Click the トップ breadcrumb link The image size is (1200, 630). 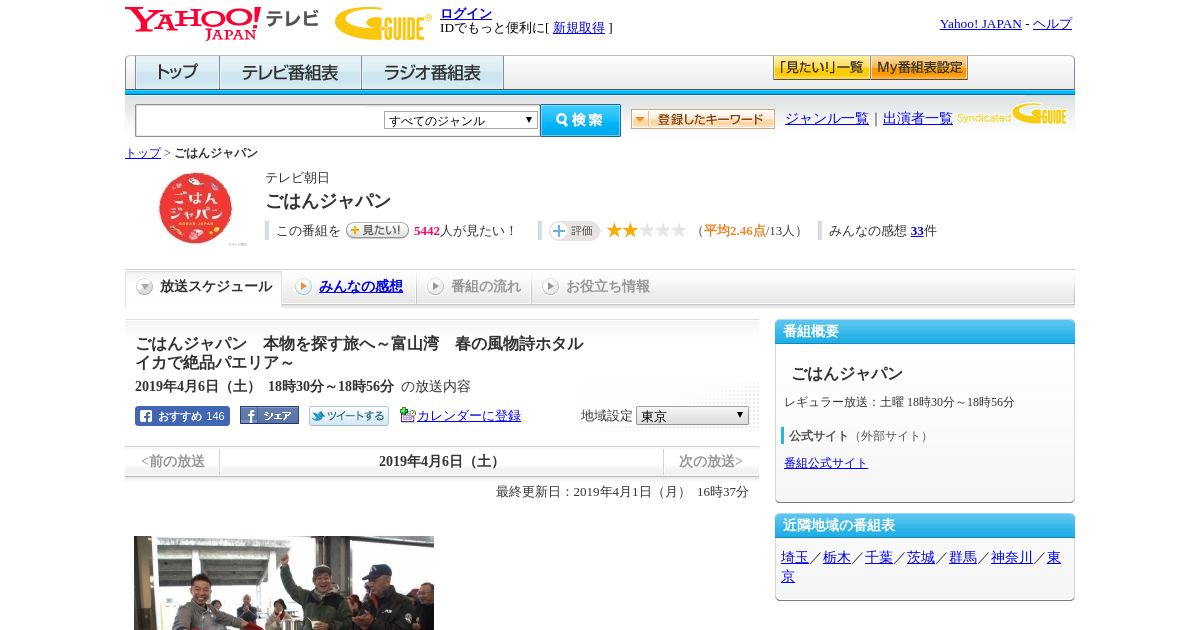coord(142,153)
